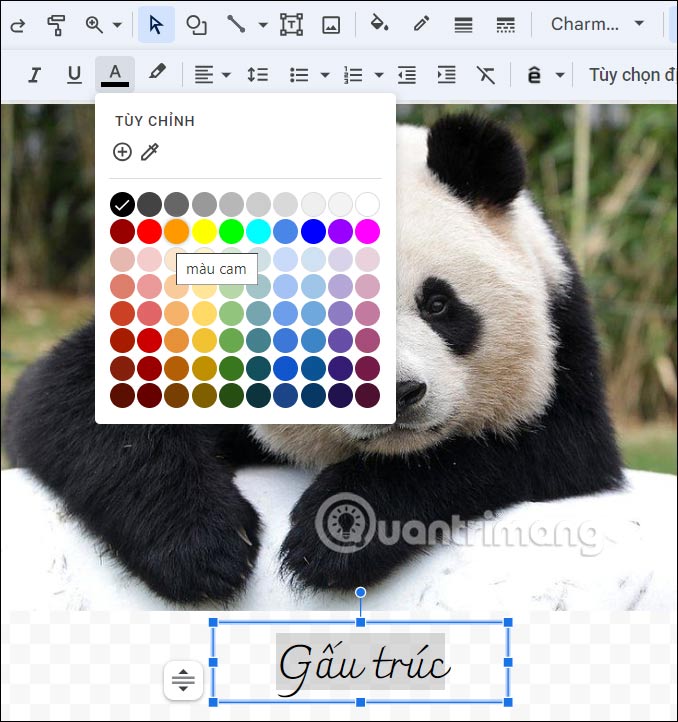Choose the pure blue swatch
This screenshot has height=722, width=678.
[313, 231]
